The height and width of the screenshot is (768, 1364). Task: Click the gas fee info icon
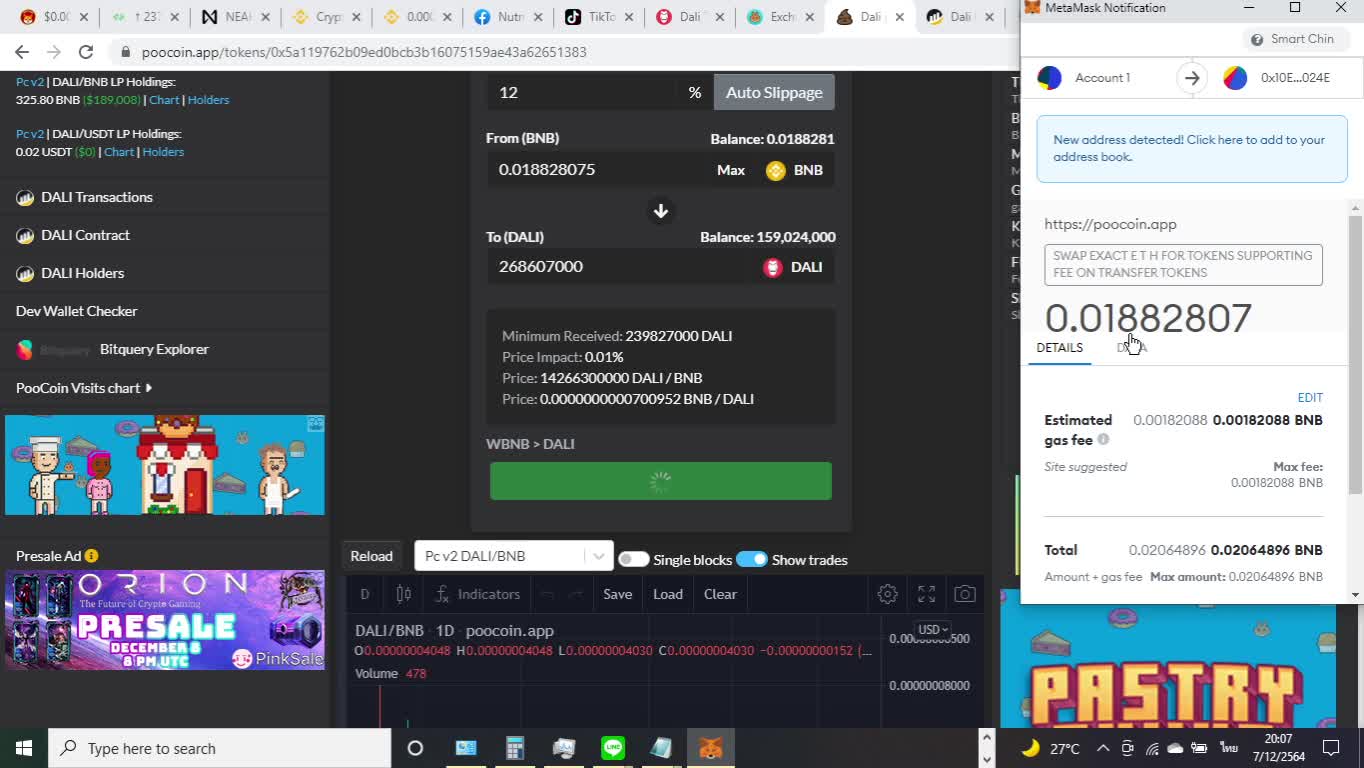point(1103,439)
